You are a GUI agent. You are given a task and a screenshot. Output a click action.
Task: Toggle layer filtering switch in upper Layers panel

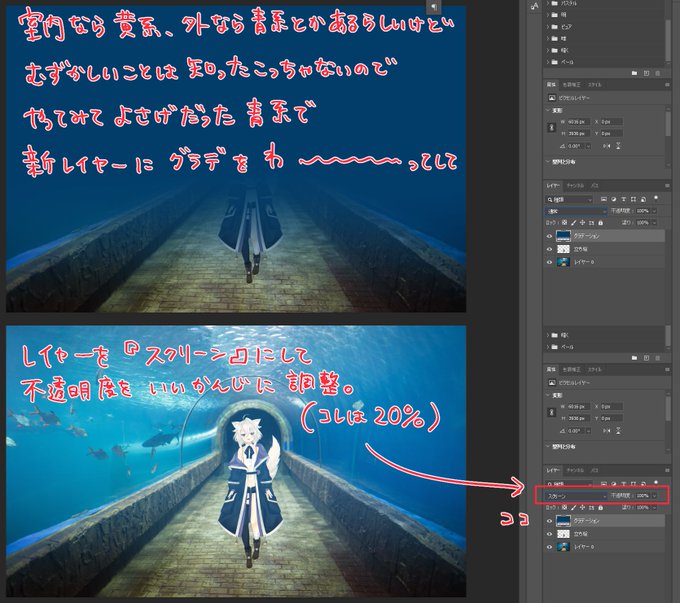point(656,198)
